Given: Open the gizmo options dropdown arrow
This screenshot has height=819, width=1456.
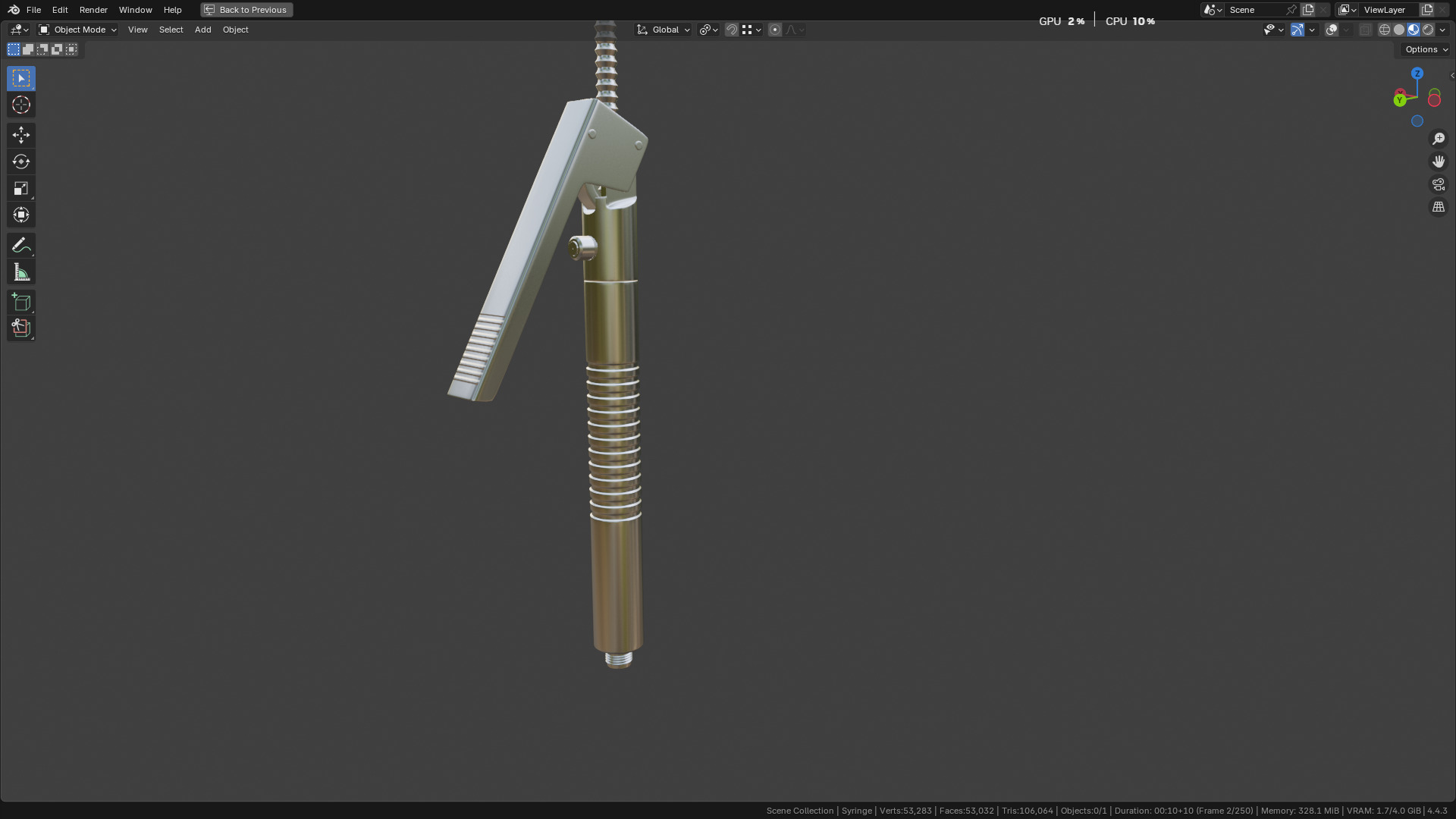Looking at the screenshot, I should point(1312,30).
